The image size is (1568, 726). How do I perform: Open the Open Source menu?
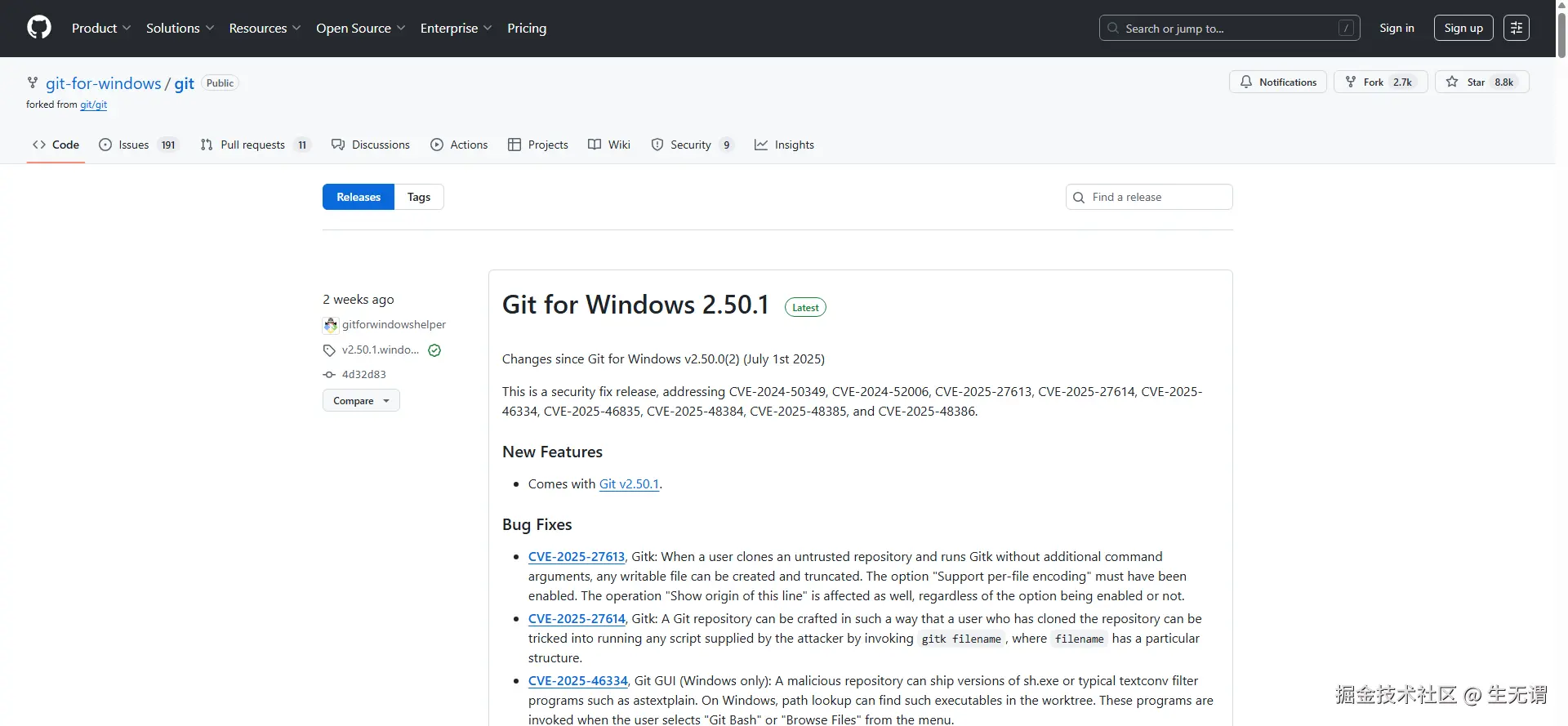coord(360,28)
